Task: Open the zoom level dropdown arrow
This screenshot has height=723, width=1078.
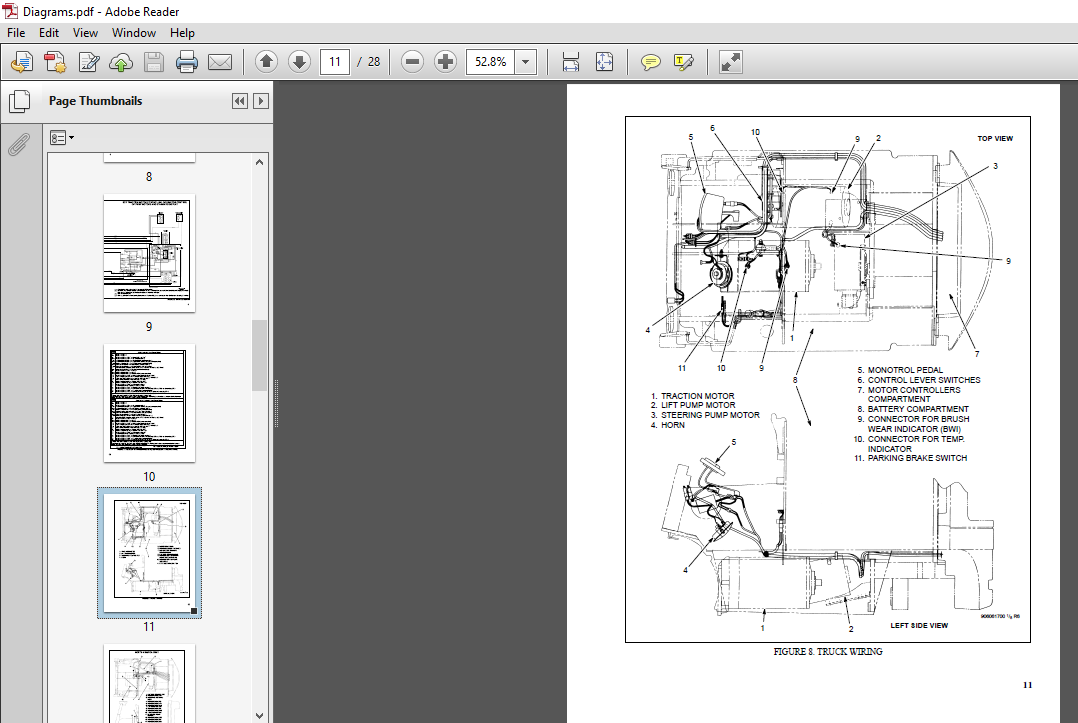Action: (x=525, y=62)
